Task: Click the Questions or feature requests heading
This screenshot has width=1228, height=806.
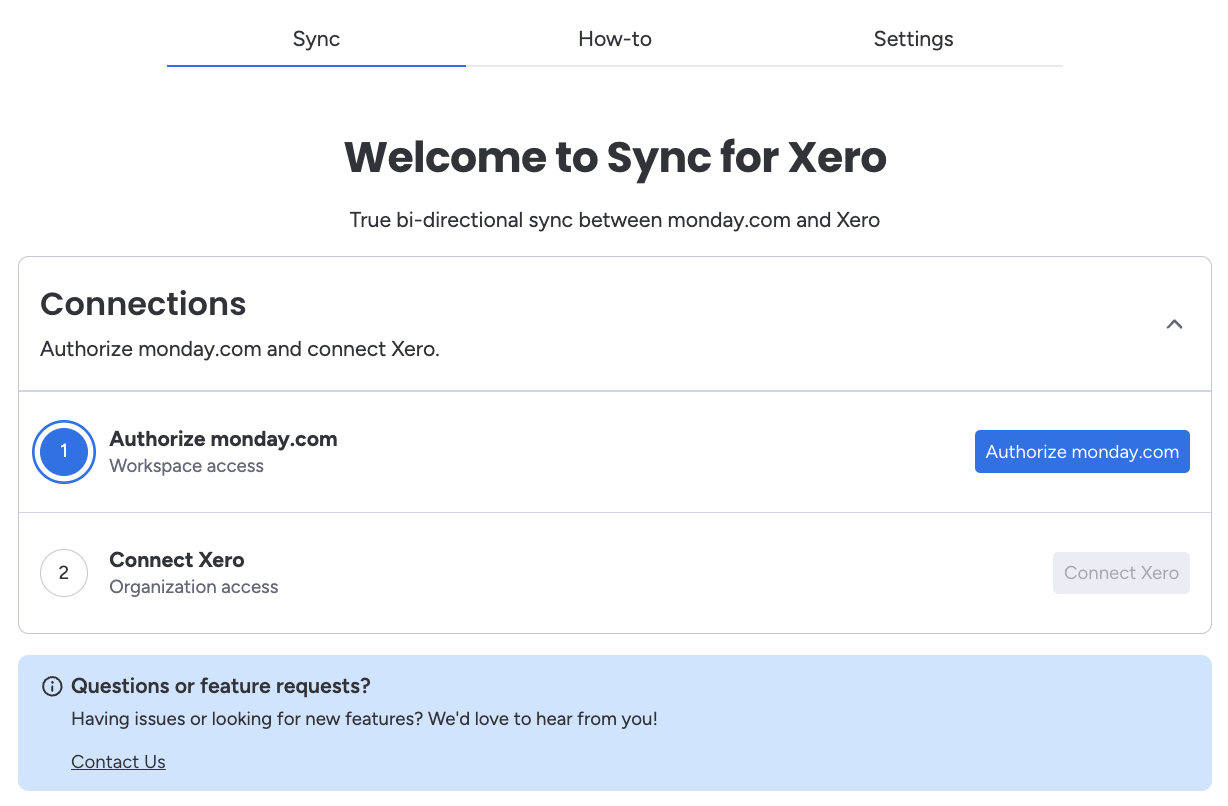Action: [221, 686]
